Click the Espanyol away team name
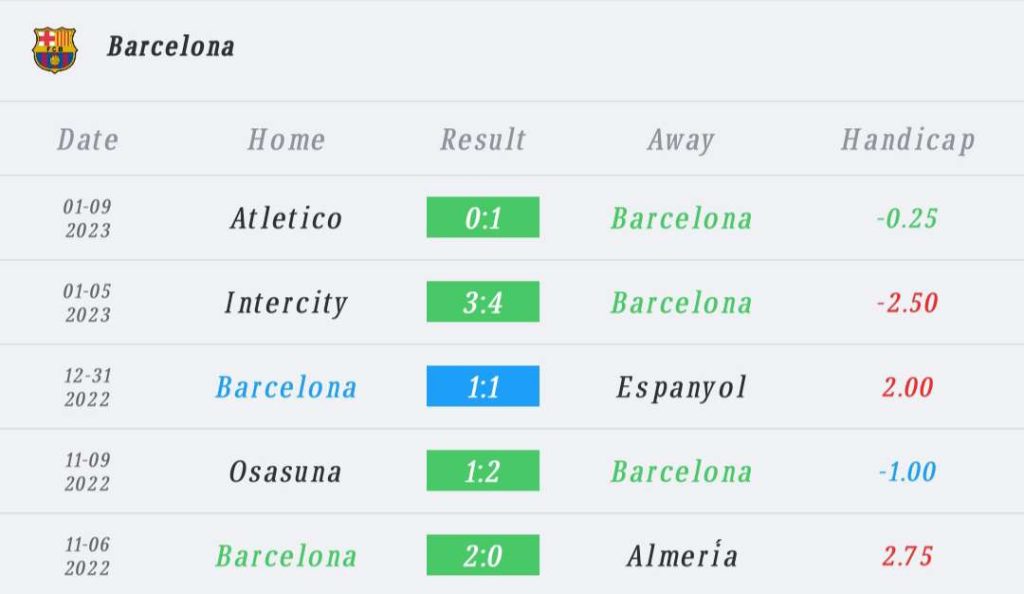The image size is (1024, 594). click(x=681, y=388)
